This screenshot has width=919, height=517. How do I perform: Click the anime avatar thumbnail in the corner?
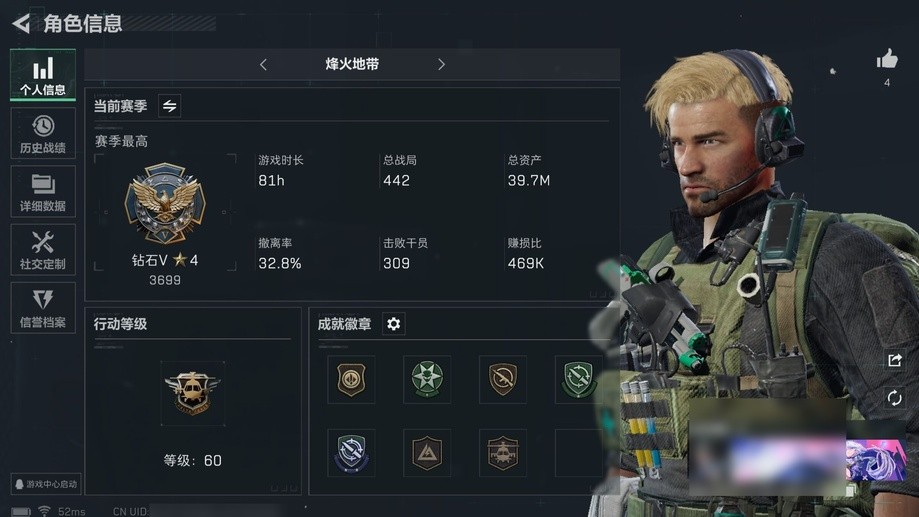[876, 460]
